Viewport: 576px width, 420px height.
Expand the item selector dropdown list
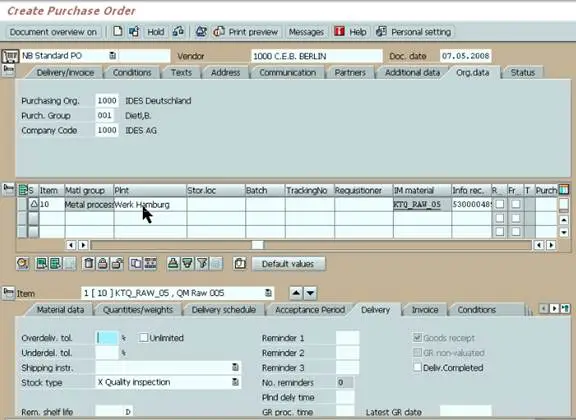[269, 293]
